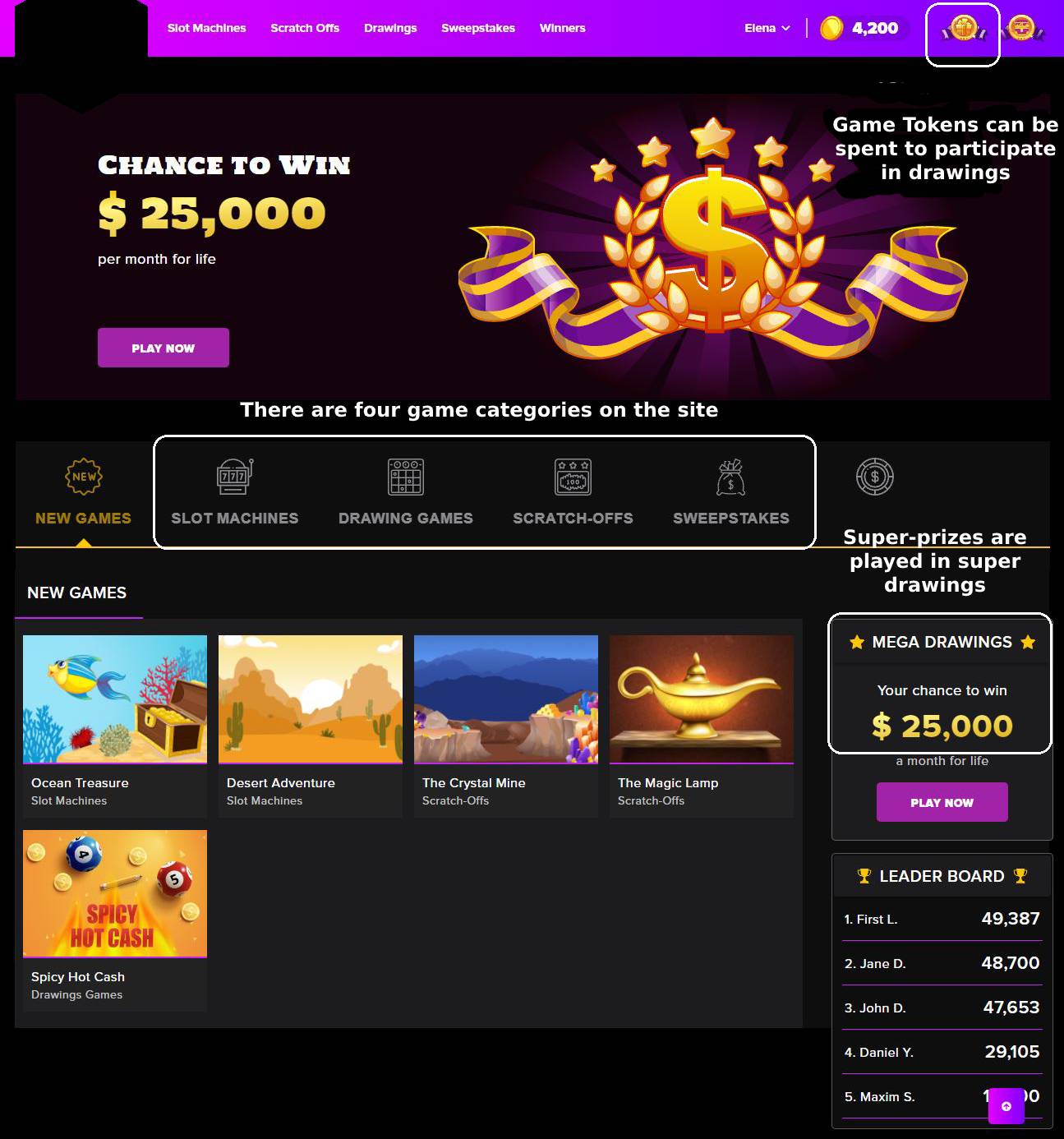Viewport: 1064px width, 1139px height.
Task: Open the Magic Lamp game thumbnail
Action: pyautogui.click(x=702, y=699)
